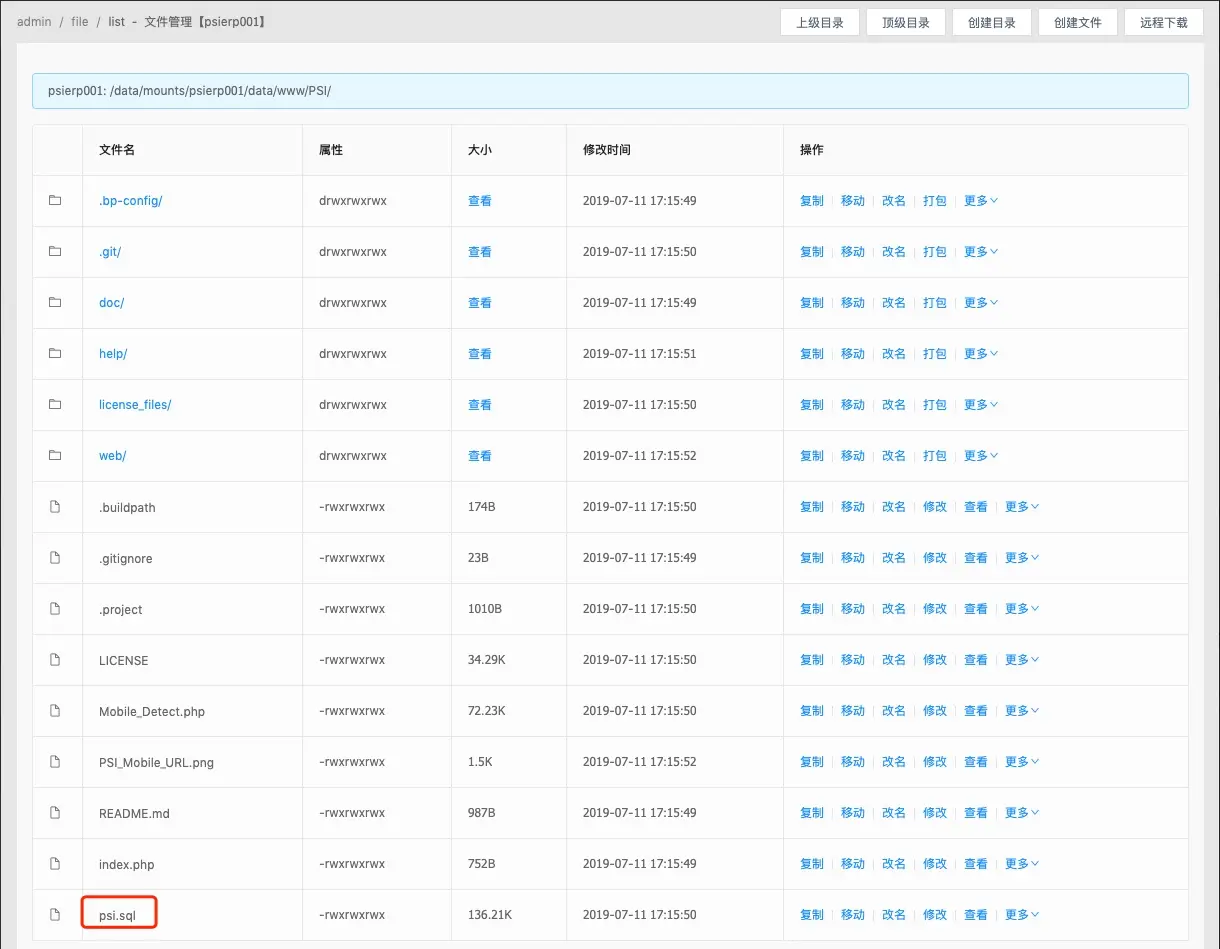Click the file icon beside psi.sql
1220x949 pixels.
click(x=55, y=915)
